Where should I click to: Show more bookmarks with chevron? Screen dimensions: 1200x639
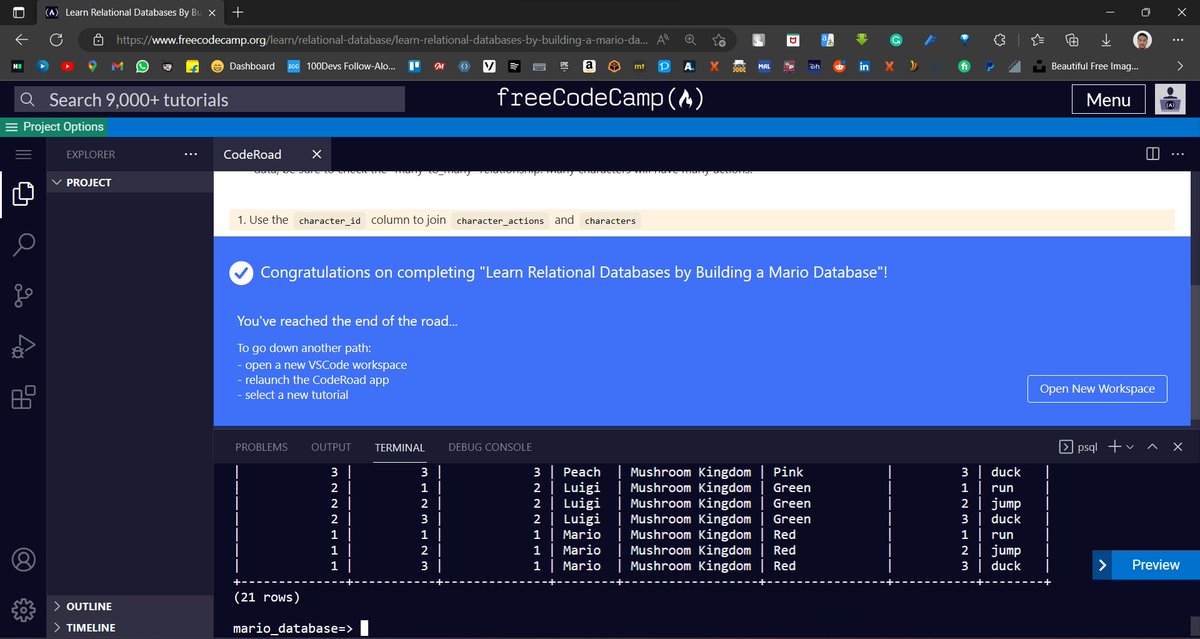[1181, 66]
